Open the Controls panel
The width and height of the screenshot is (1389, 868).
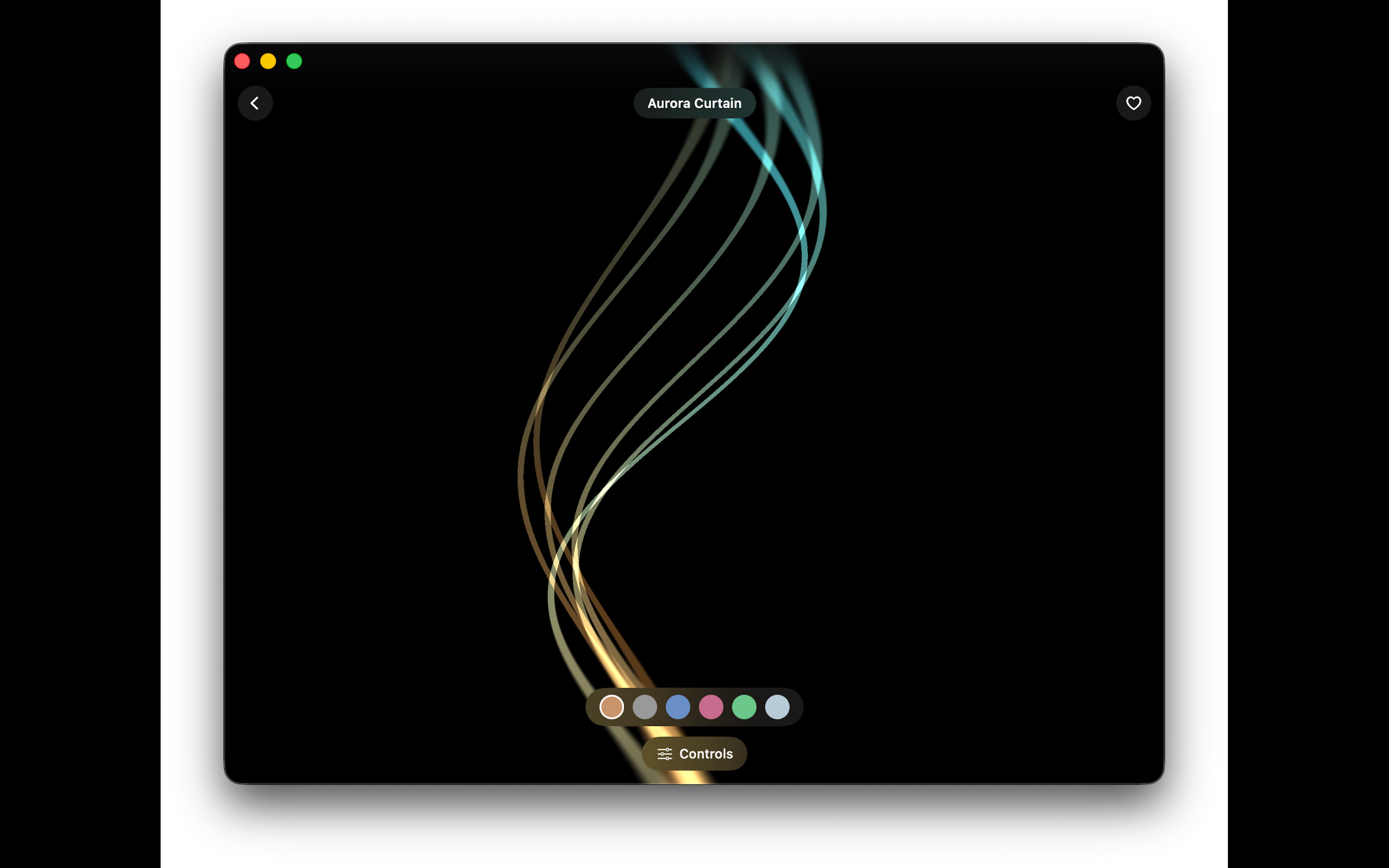(694, 754)
